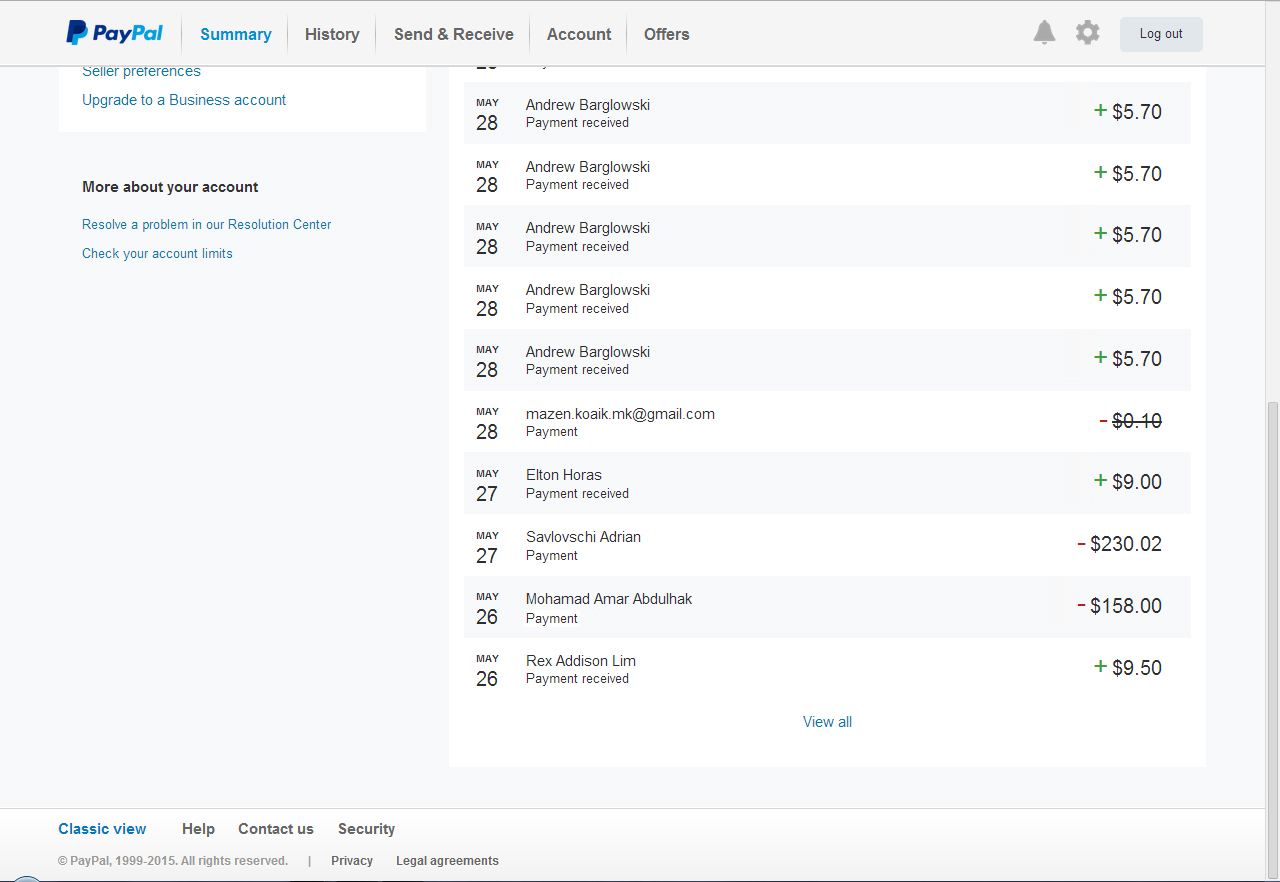The width and height of the screenshot is (1280, 882).
Task: Open the Account menu item
Action: pos(578,34)
